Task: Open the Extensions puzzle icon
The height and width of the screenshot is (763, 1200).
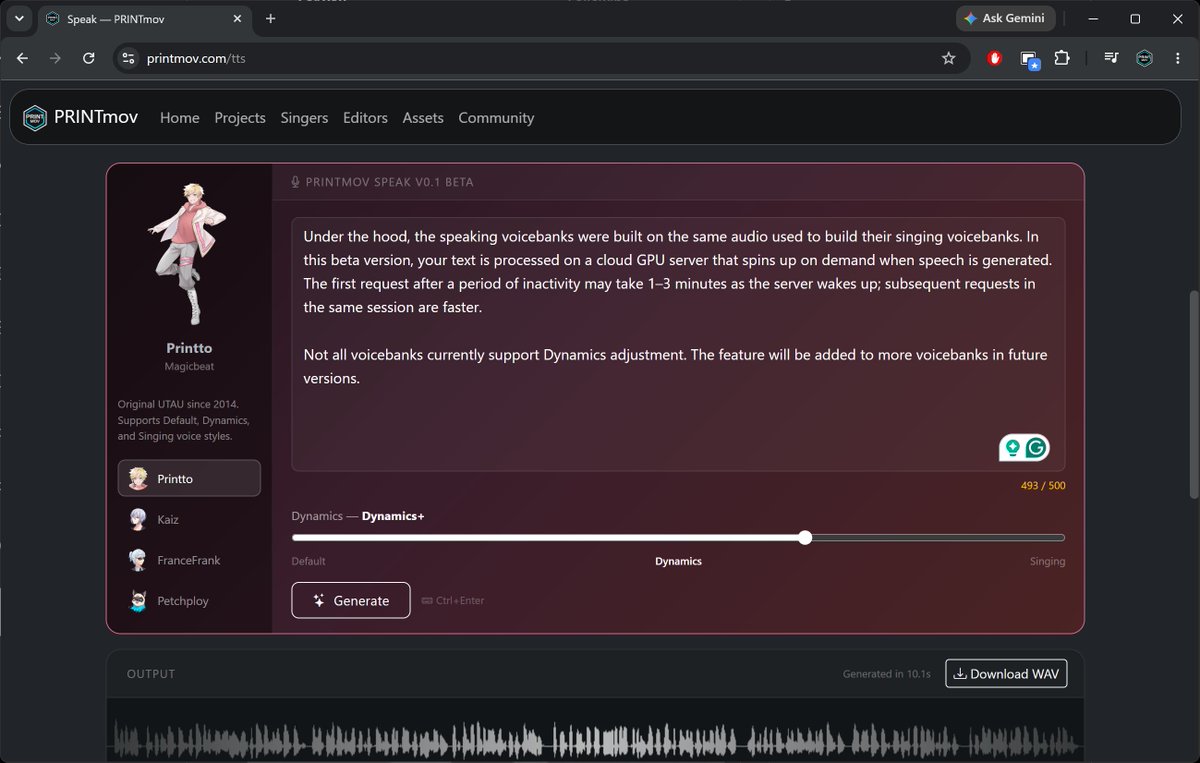Action: click(x=1062, y=58)
